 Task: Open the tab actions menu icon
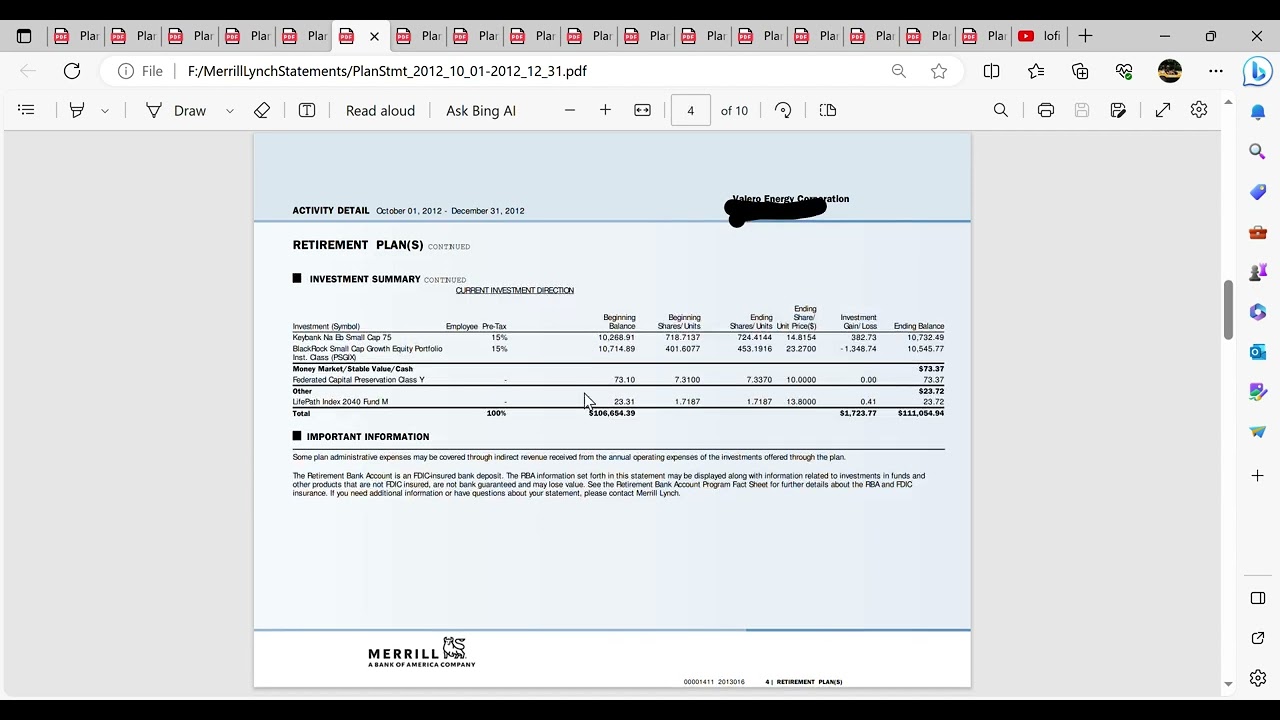pyautogui.click(x=24, y=36)
